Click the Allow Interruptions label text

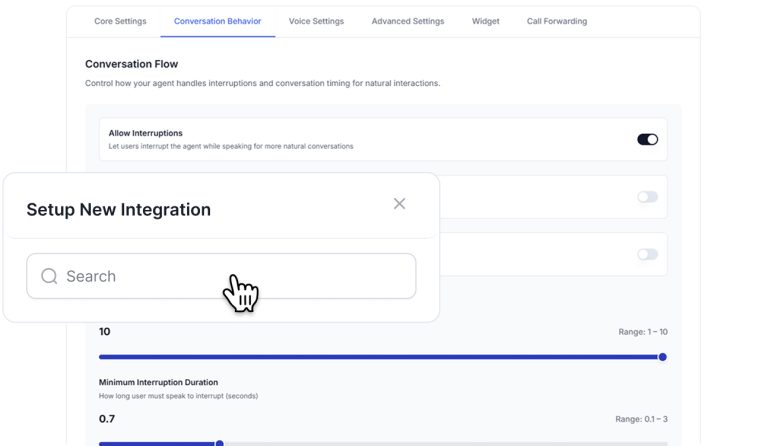pyautogui.click(x=145, y=133)
